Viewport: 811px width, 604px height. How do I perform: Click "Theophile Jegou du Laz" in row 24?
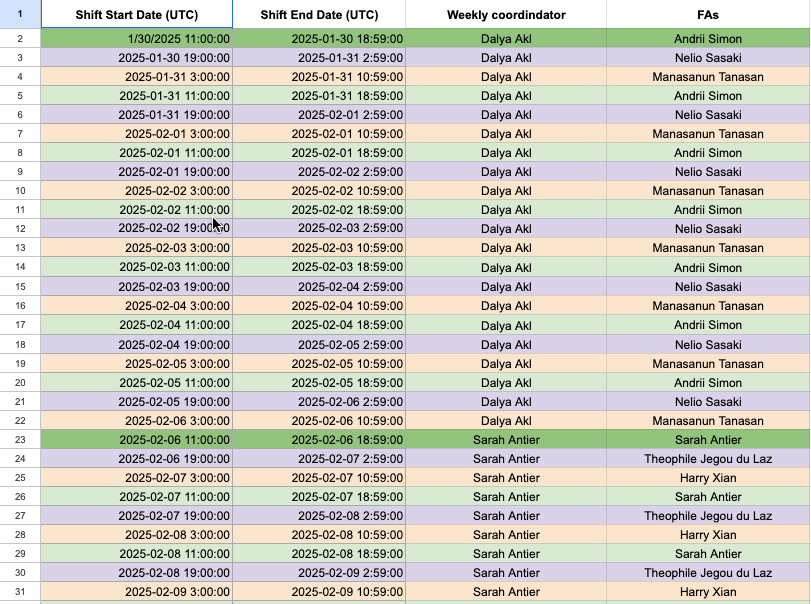706,459
